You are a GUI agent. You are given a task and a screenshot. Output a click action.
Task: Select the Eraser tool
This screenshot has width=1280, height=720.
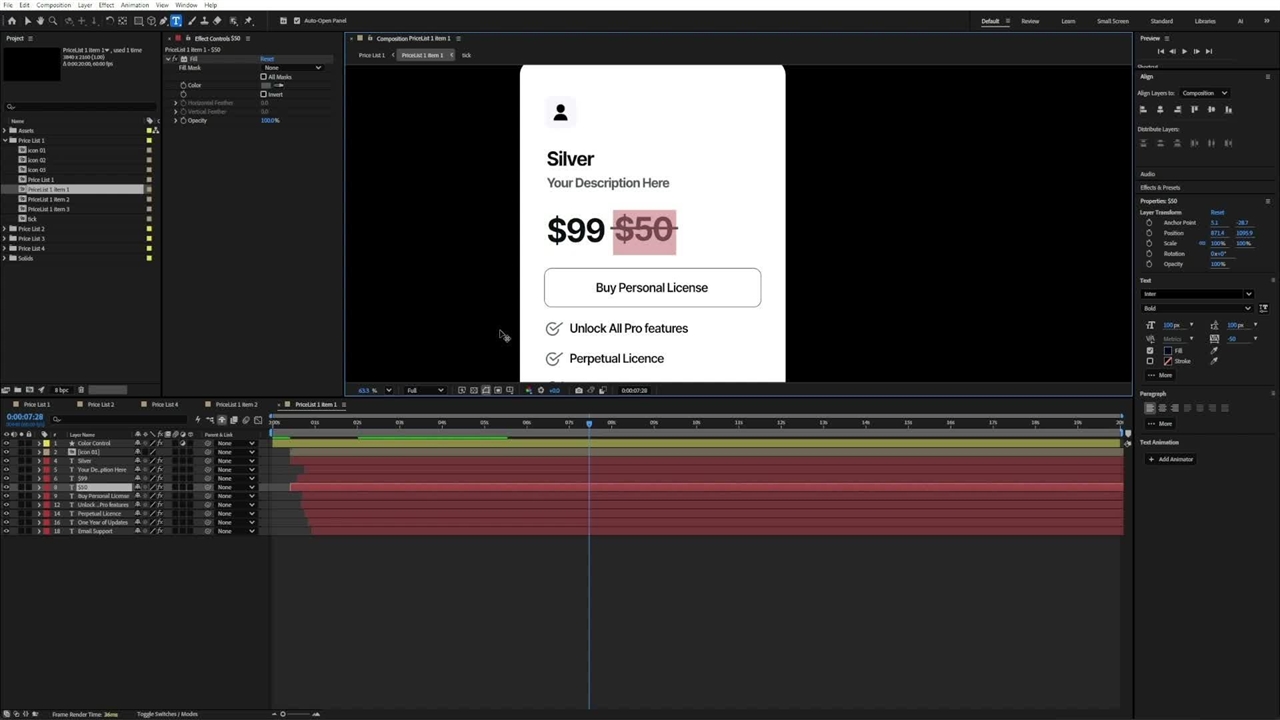coord(217,21)
